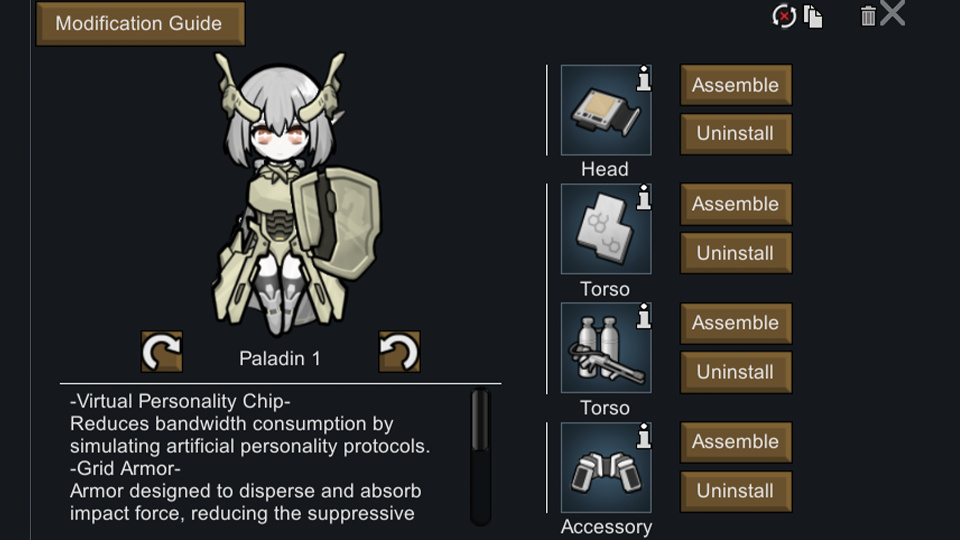
Task: Assemble a Head part
Action: [736, 85]
